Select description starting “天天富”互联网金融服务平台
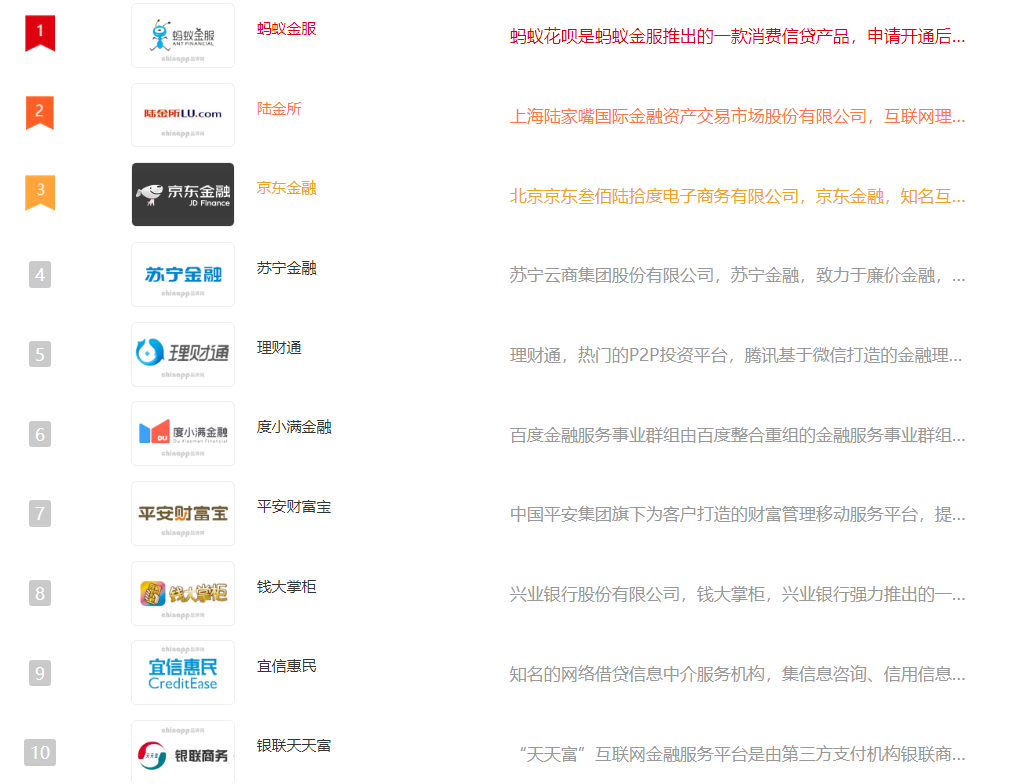The width and height of the screenshot is (1020, 784). tap(741, 755)
